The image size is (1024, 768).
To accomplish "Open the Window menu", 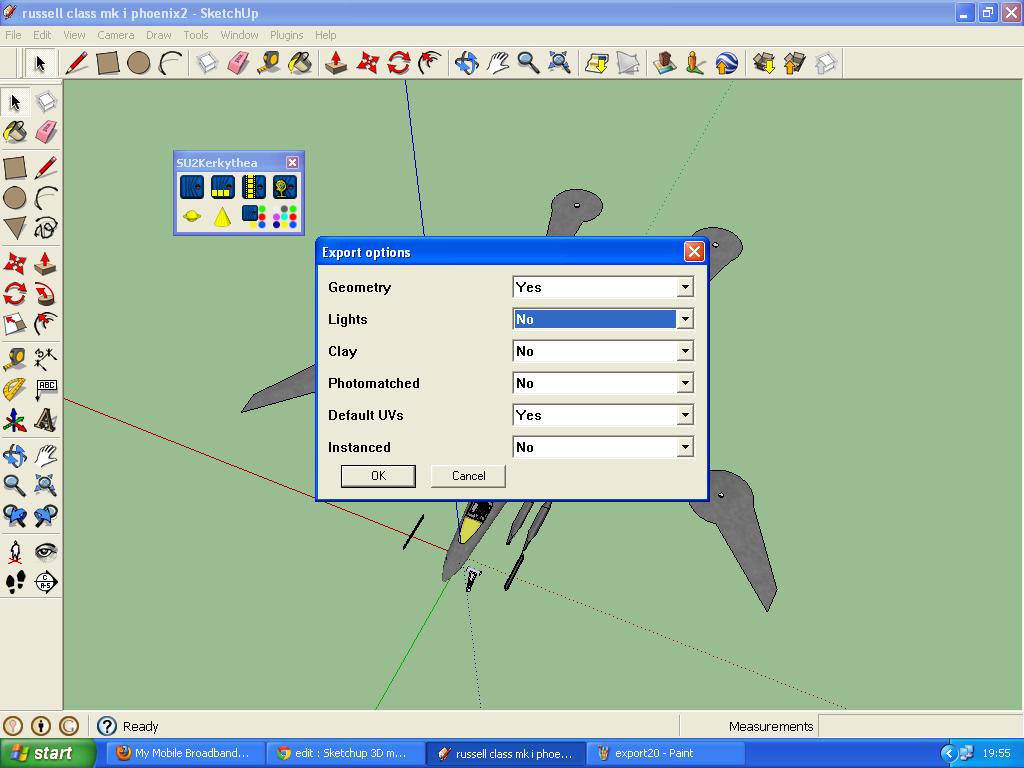I will tap(239, 35).
